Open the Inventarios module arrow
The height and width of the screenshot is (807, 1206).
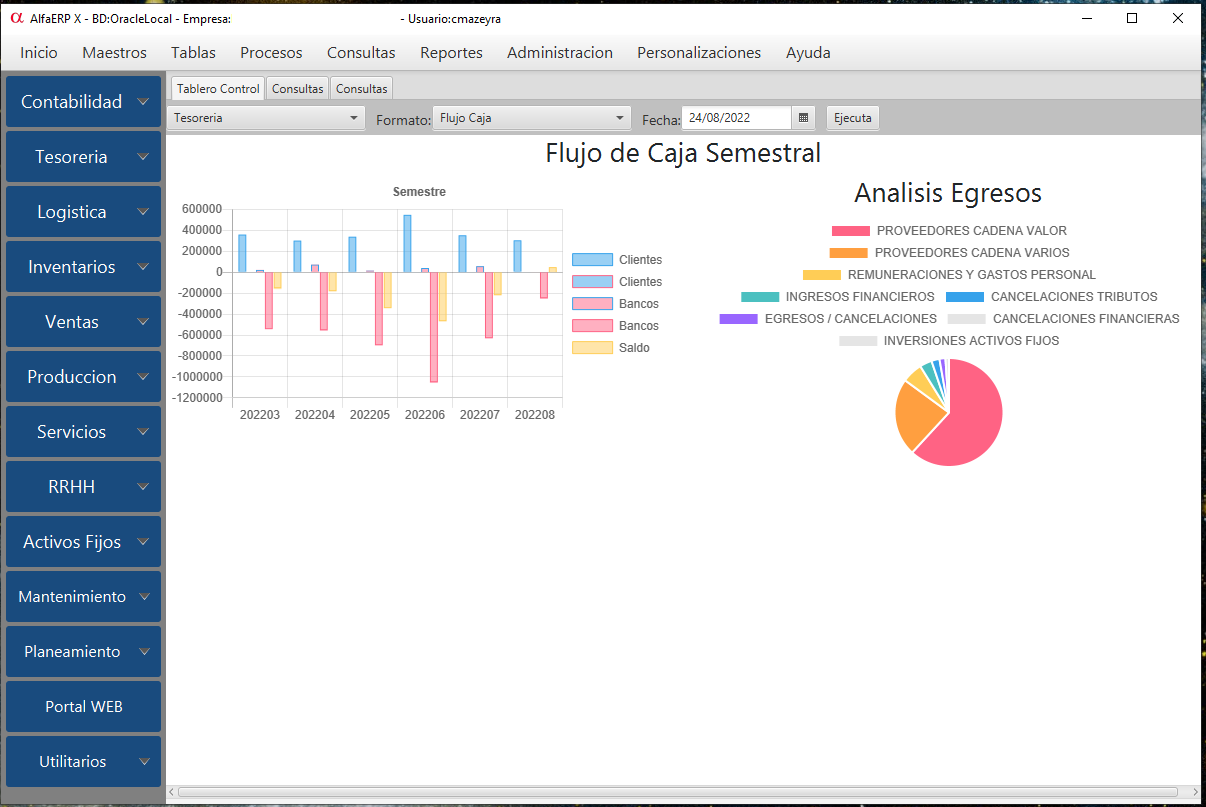coord(144,267)
